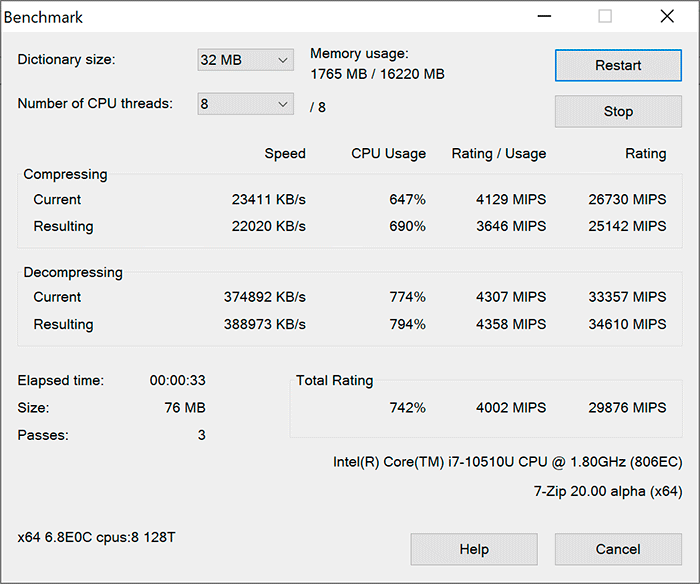This screenshot has height=584, width=700.
Task: Click the 7-Zip 20.00 alpha version label
Action: (608, 490)
